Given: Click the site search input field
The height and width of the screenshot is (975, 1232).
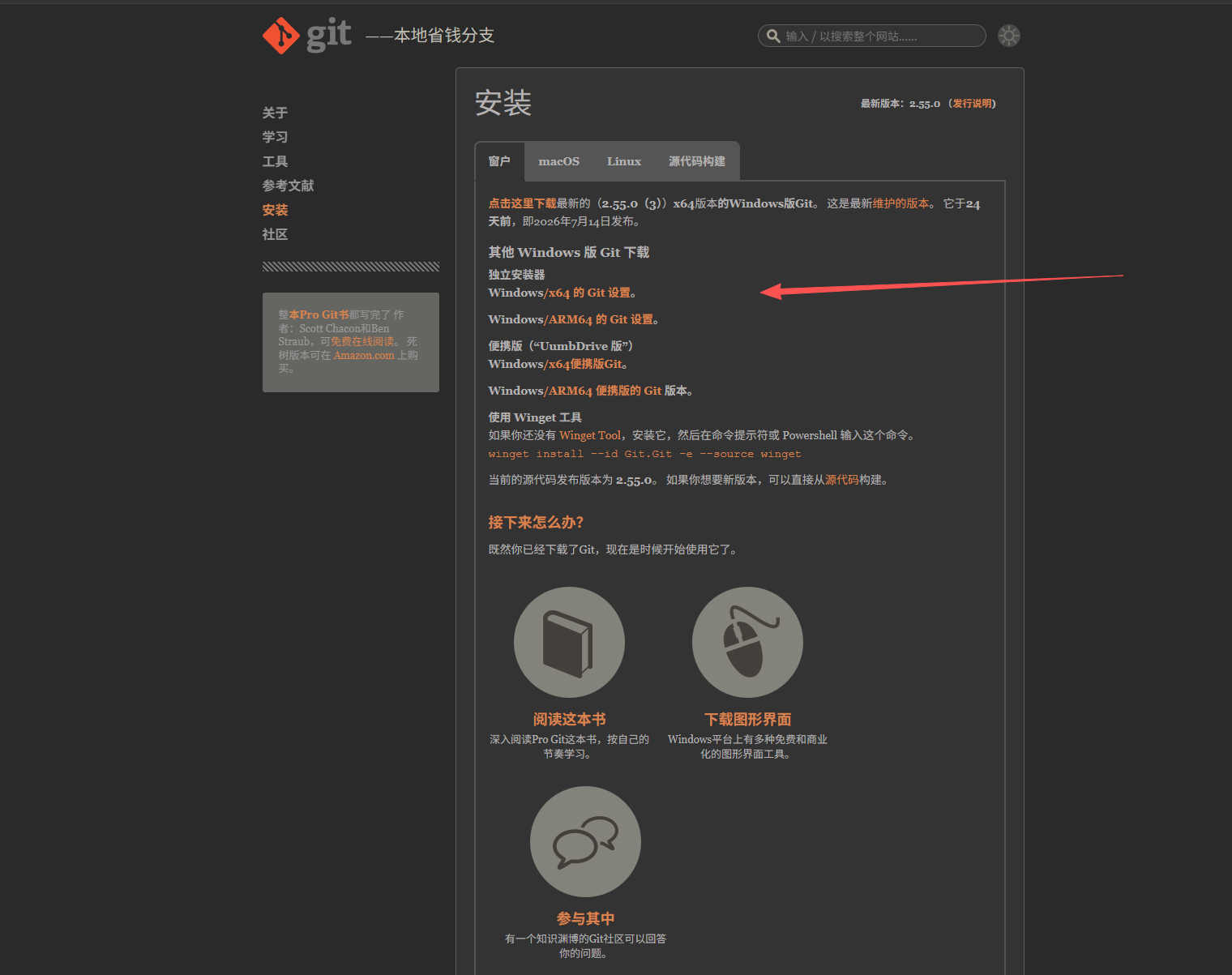Looking at the screenshot, I should coord(871,36).
